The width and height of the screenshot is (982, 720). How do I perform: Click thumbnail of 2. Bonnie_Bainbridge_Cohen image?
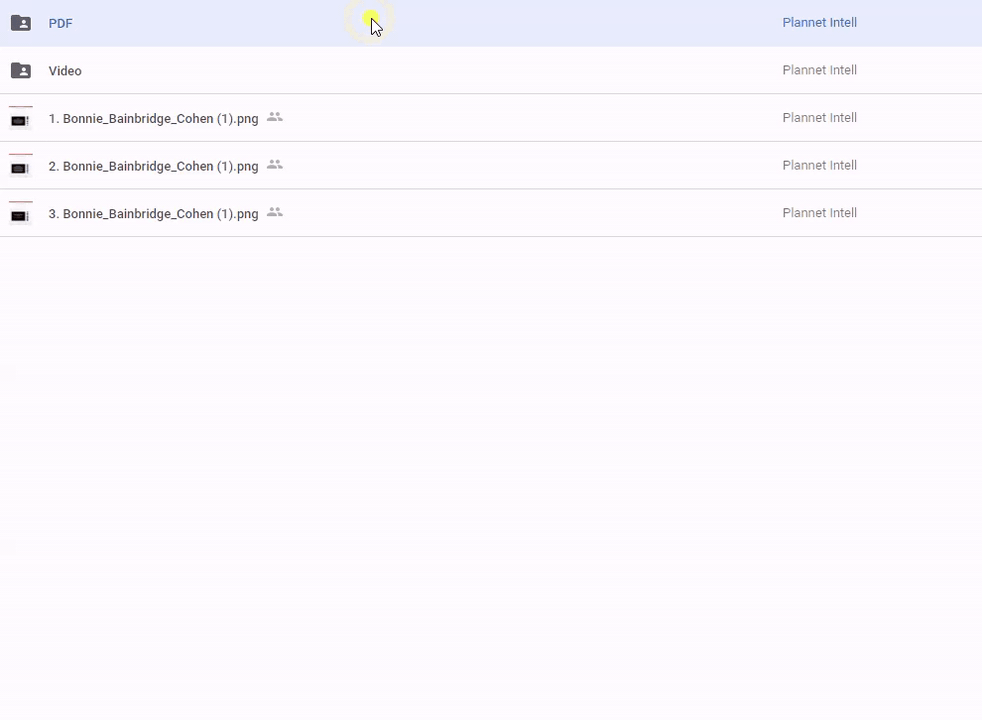click(x=20, y=166)
